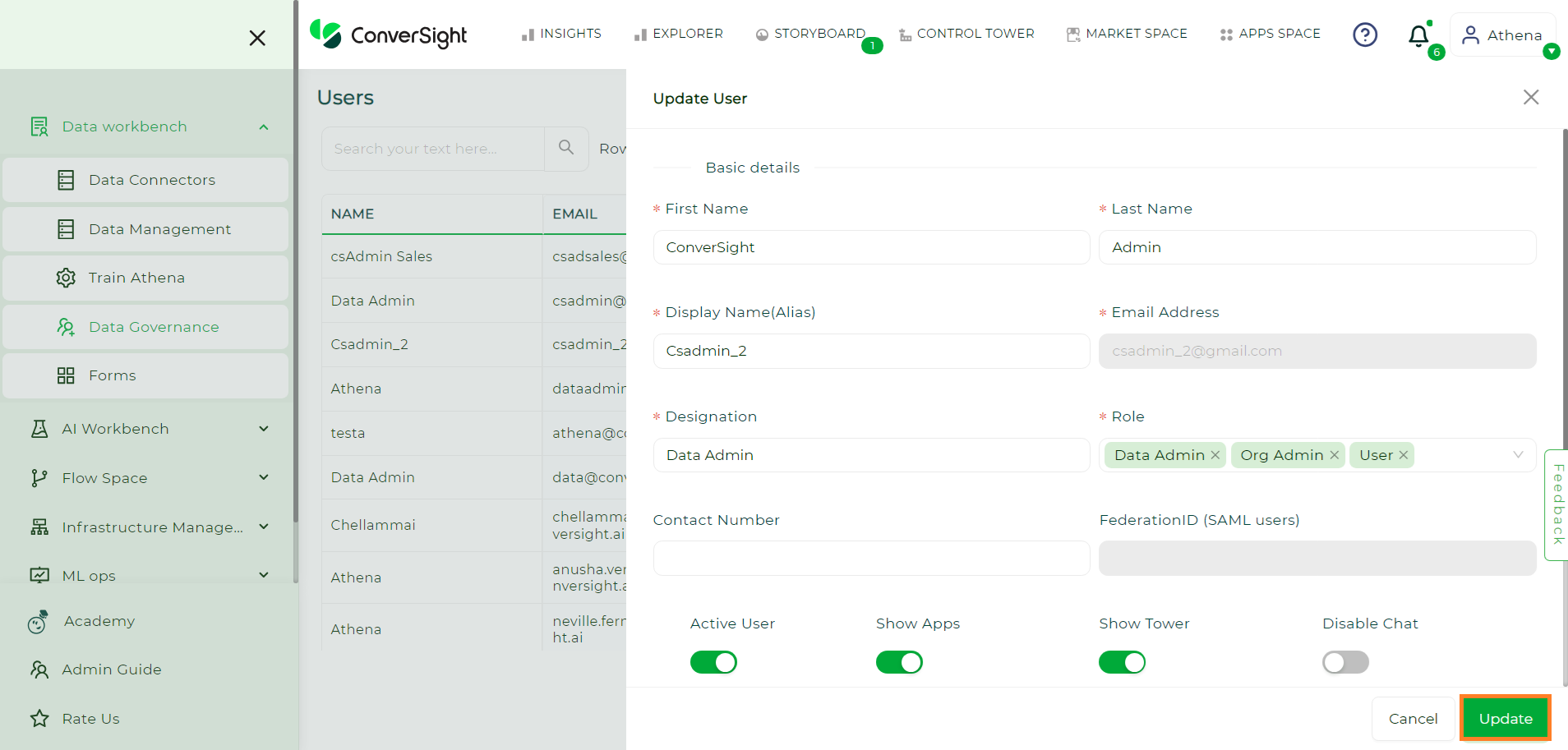Viewport: 1568px width, 750px height.
Task: Open the Academy sidebar item
Action: 99,621
